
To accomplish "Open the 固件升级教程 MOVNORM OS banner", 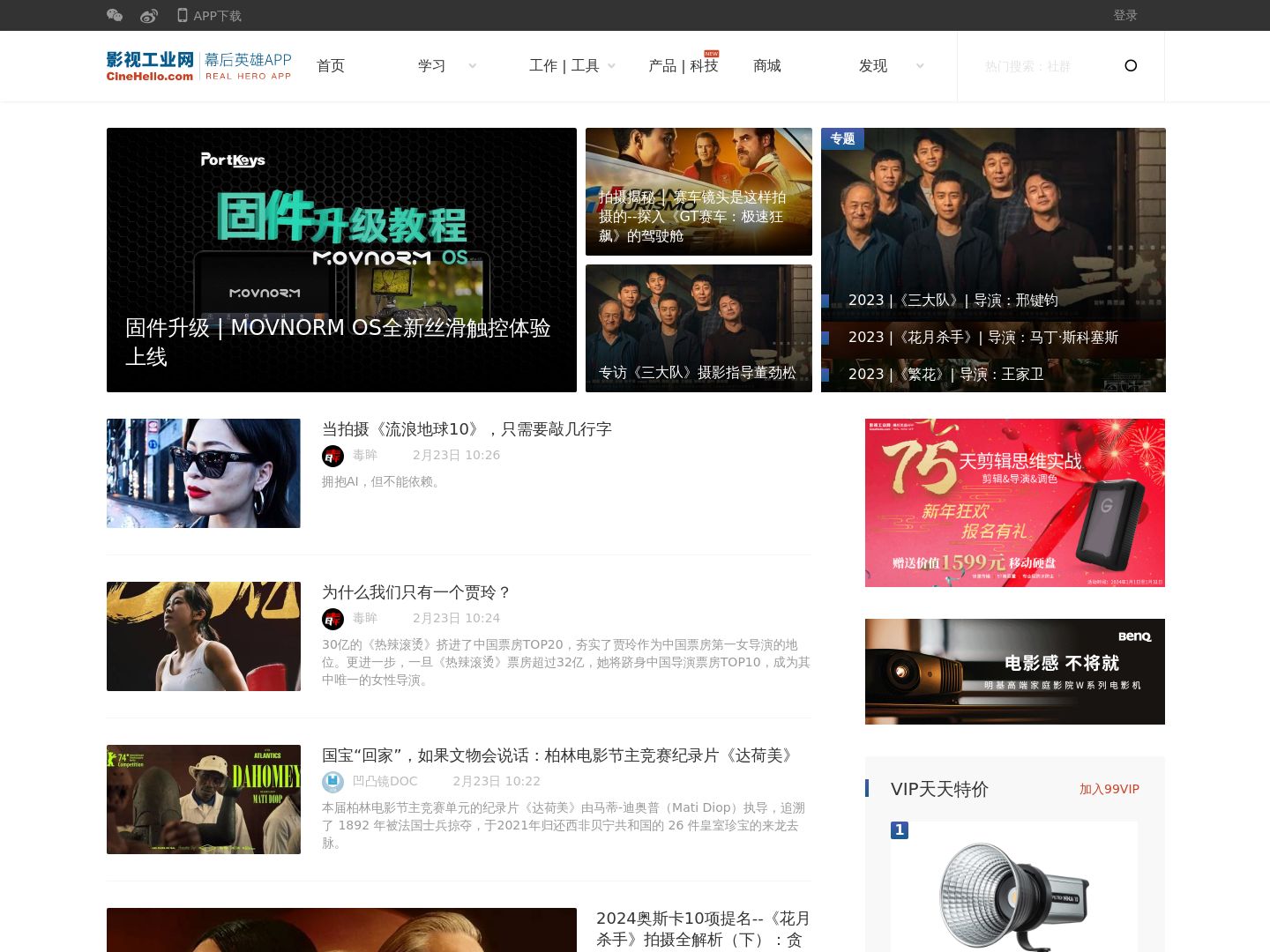I will coord(341,260).
